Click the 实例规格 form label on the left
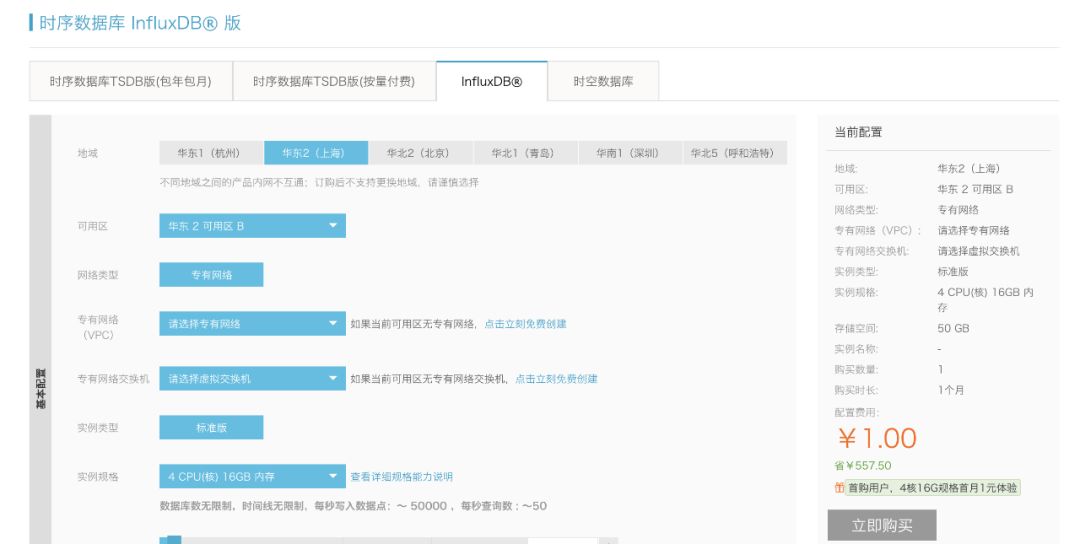Viewport: 1080px width, 544px height. click(x=98, y=477)
